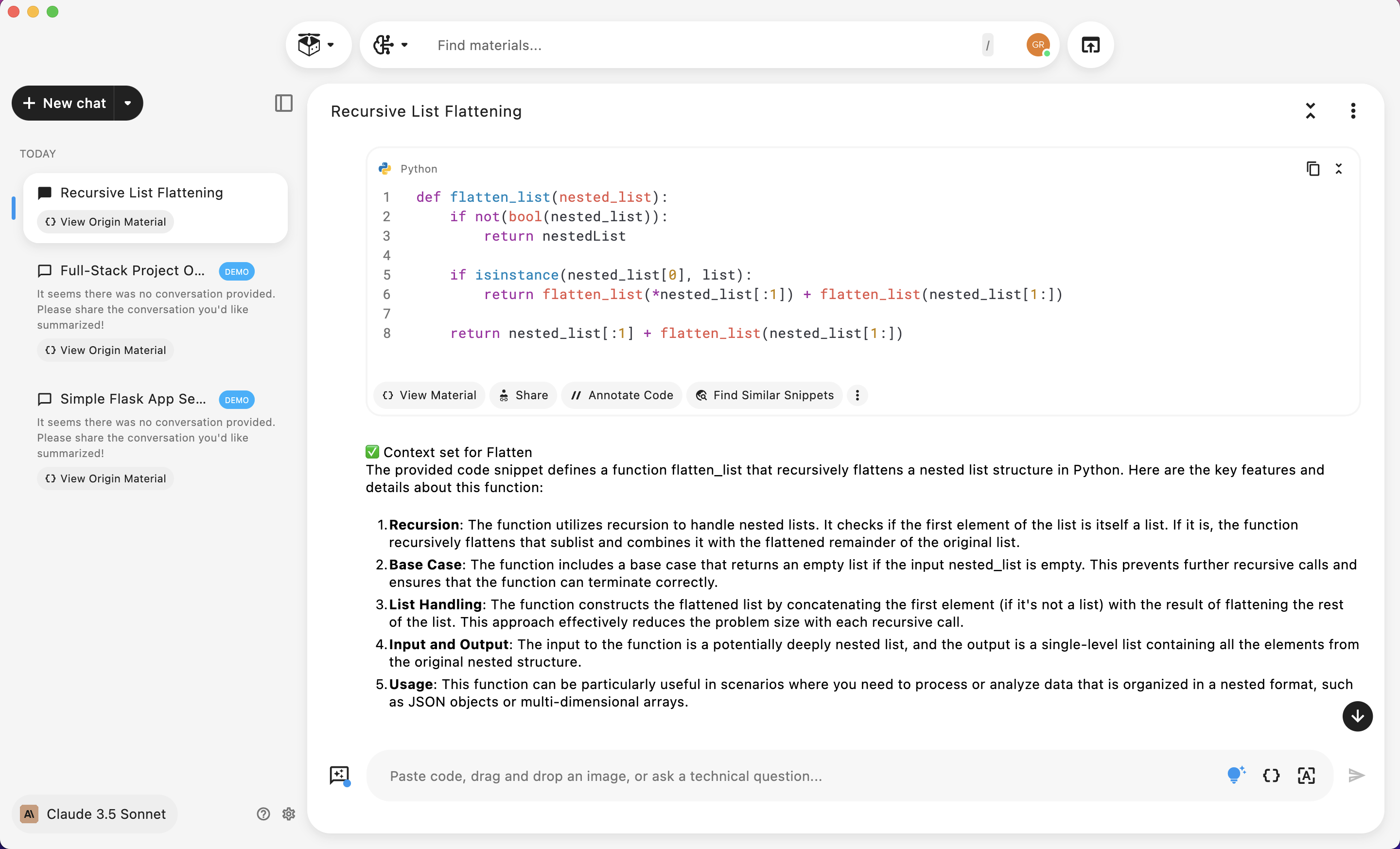Open more actions menu beside Find Similar Snippets
Viewport: 1400px width, 849px height.
pos(857,395)
